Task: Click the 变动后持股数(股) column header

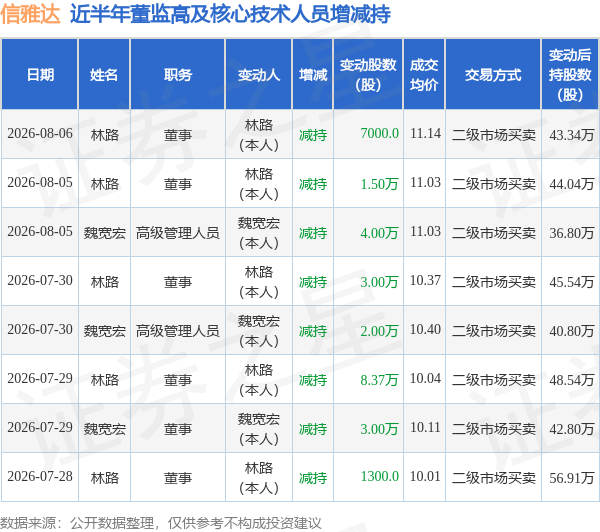Action: (570, 74)
